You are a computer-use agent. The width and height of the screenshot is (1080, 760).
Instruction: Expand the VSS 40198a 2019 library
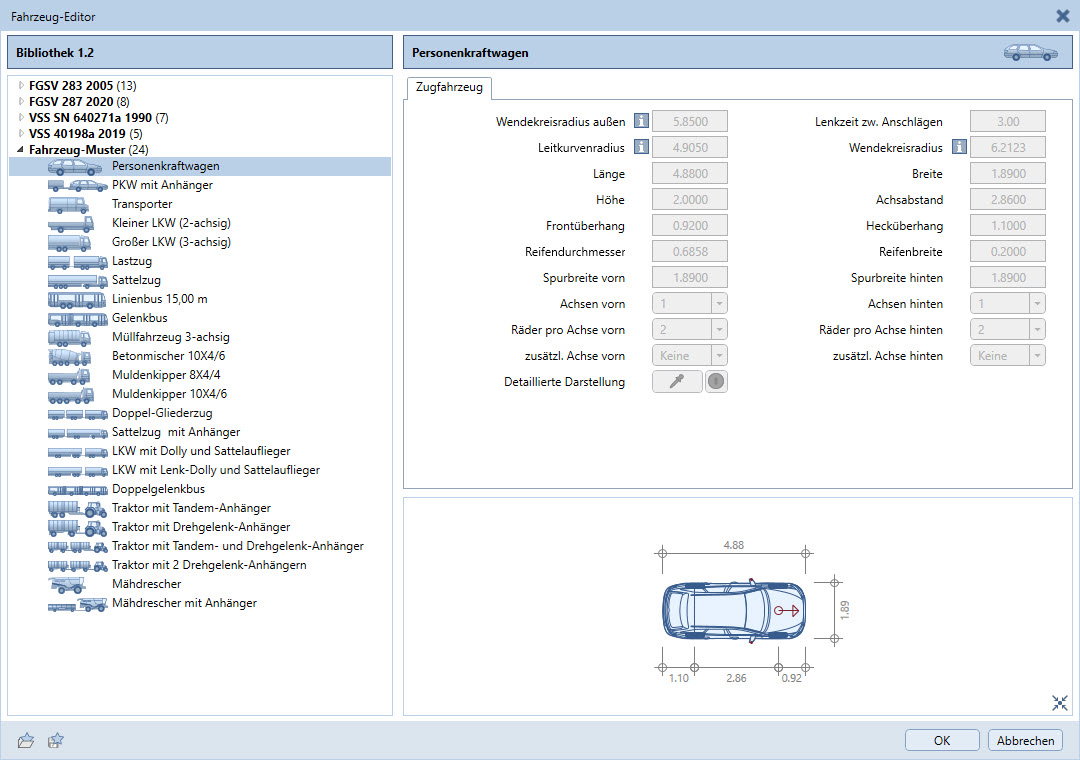click(21, 134)
